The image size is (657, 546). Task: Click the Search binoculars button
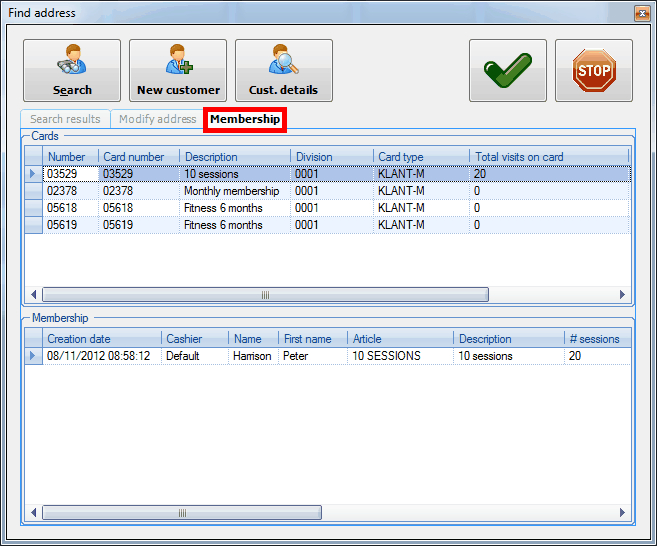click(72, 70)
